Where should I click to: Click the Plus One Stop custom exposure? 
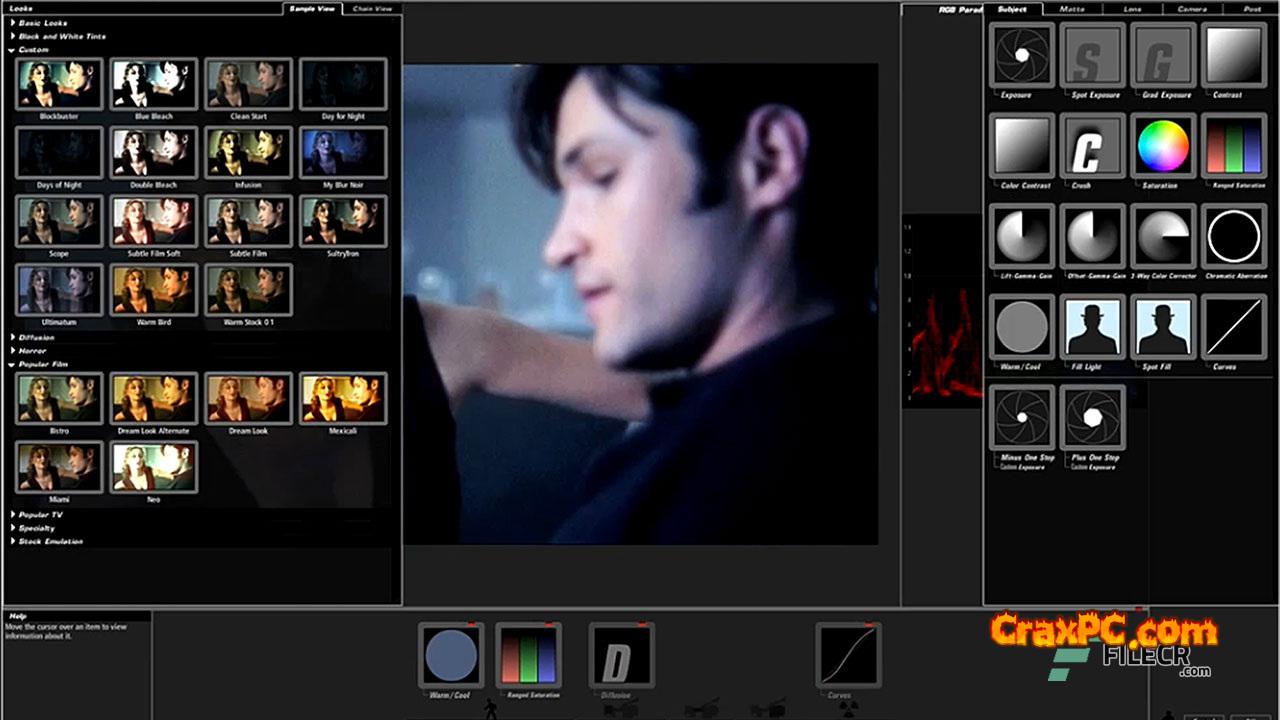pos(1092,418)
